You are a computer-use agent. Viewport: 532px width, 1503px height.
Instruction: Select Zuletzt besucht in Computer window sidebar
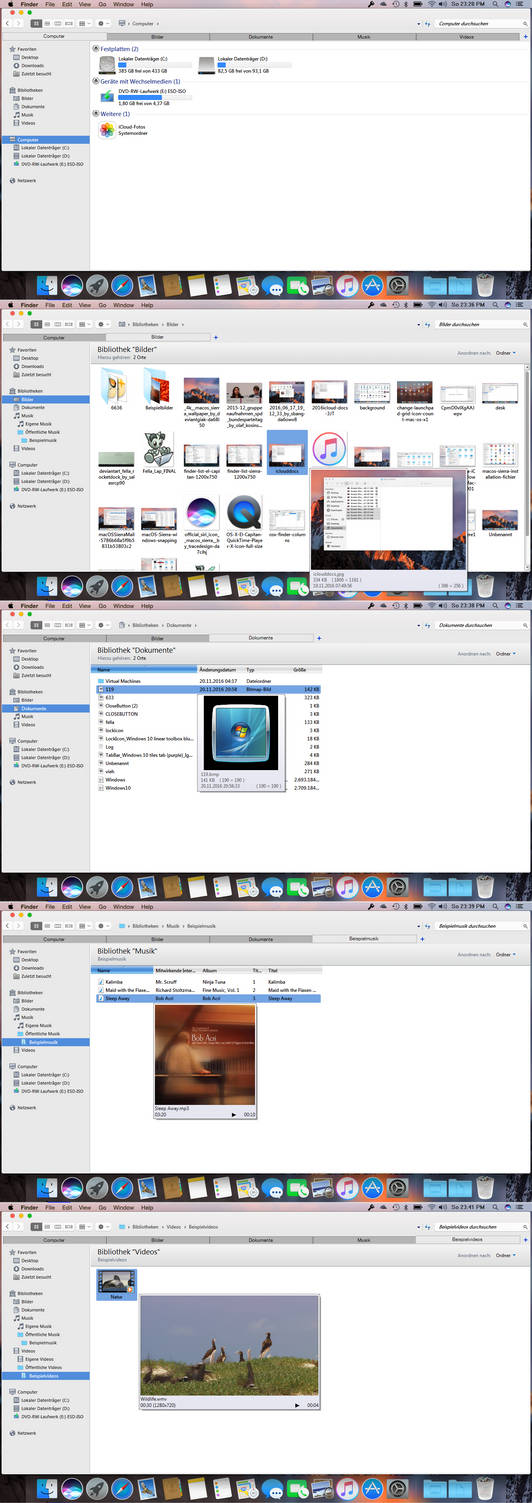(x=36, y=73)
